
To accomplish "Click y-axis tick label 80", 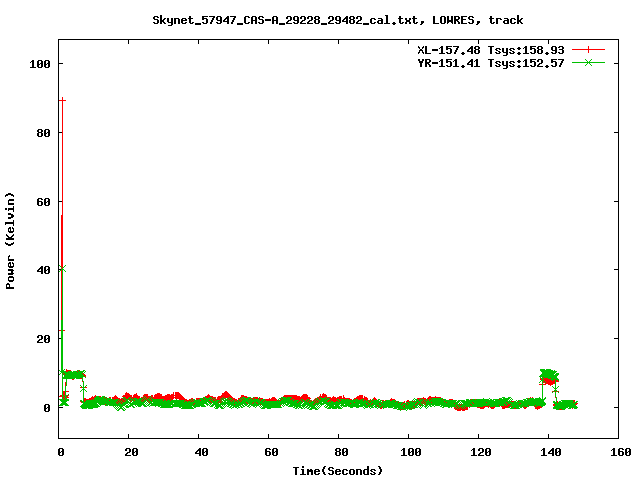I will click(44, 133).
